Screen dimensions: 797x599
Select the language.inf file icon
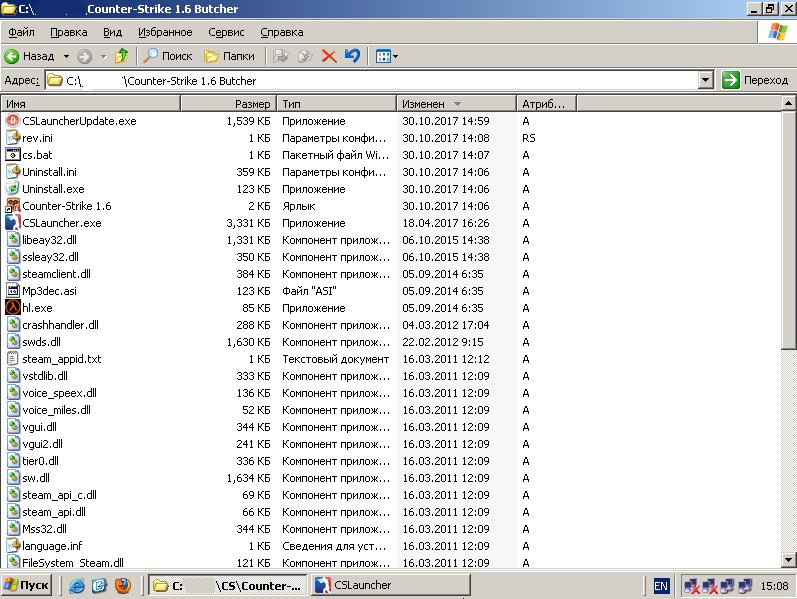coord(13,546)
